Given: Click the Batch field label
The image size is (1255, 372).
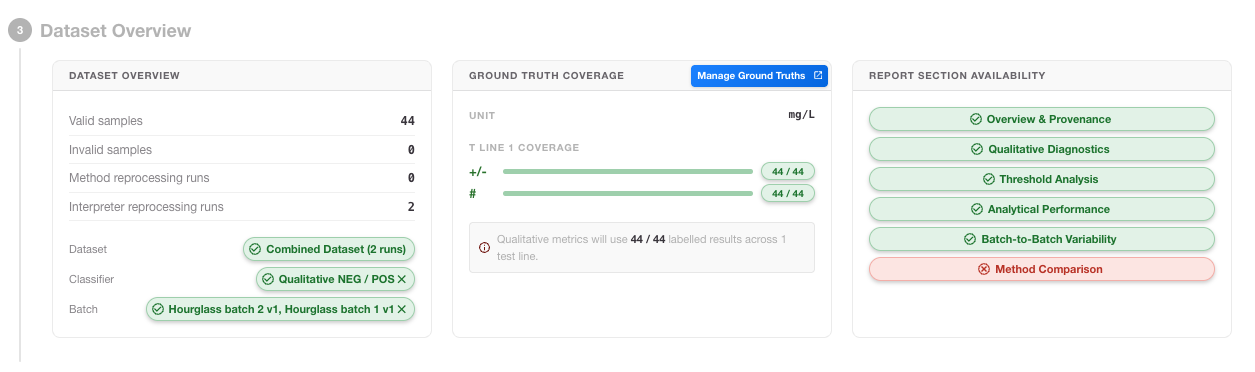Looking at the screenshot, I should pyautogui.click(x=84, y=309).
